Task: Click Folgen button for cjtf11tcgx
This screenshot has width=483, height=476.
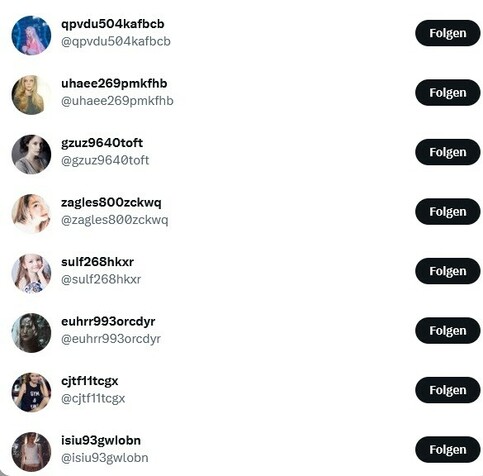Action: coord(448,390)
